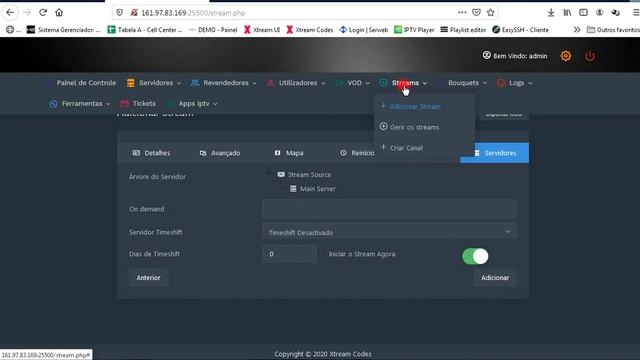Bookmark this page with the star icon
Viewport: 640px width, 360px height.
pos(491,13)
